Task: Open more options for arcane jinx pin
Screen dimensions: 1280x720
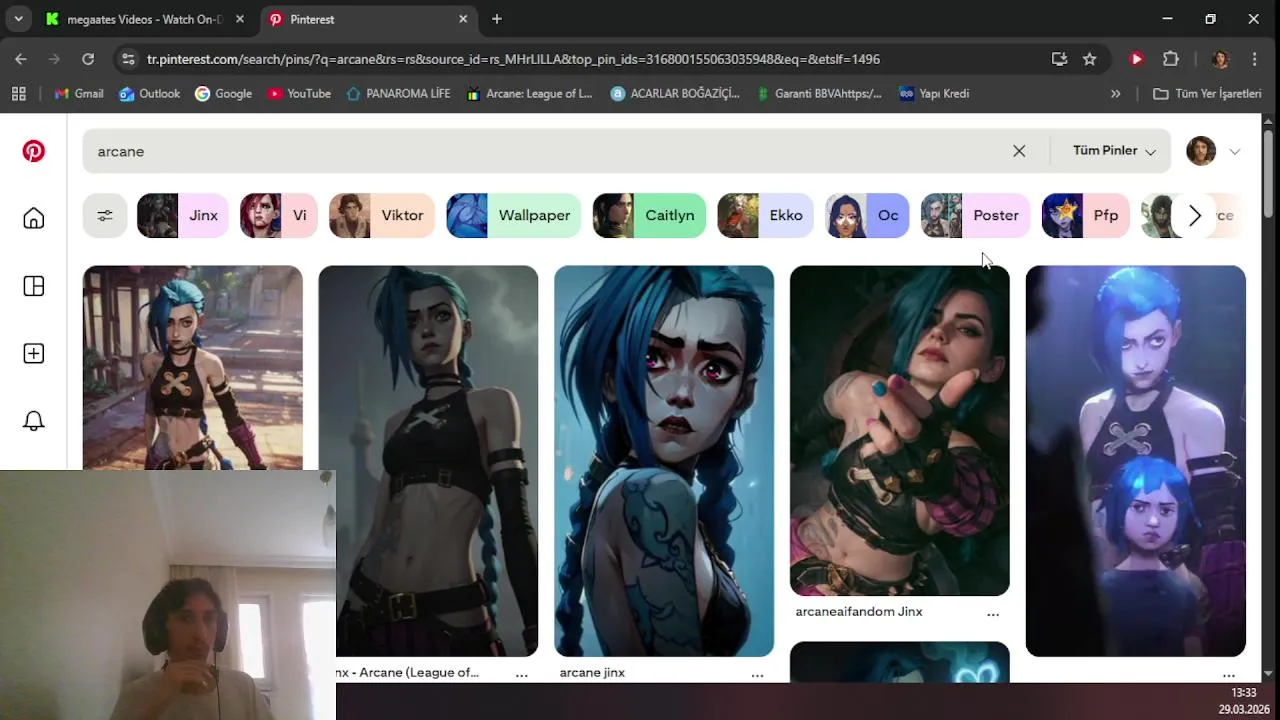Action: (757, 675)
